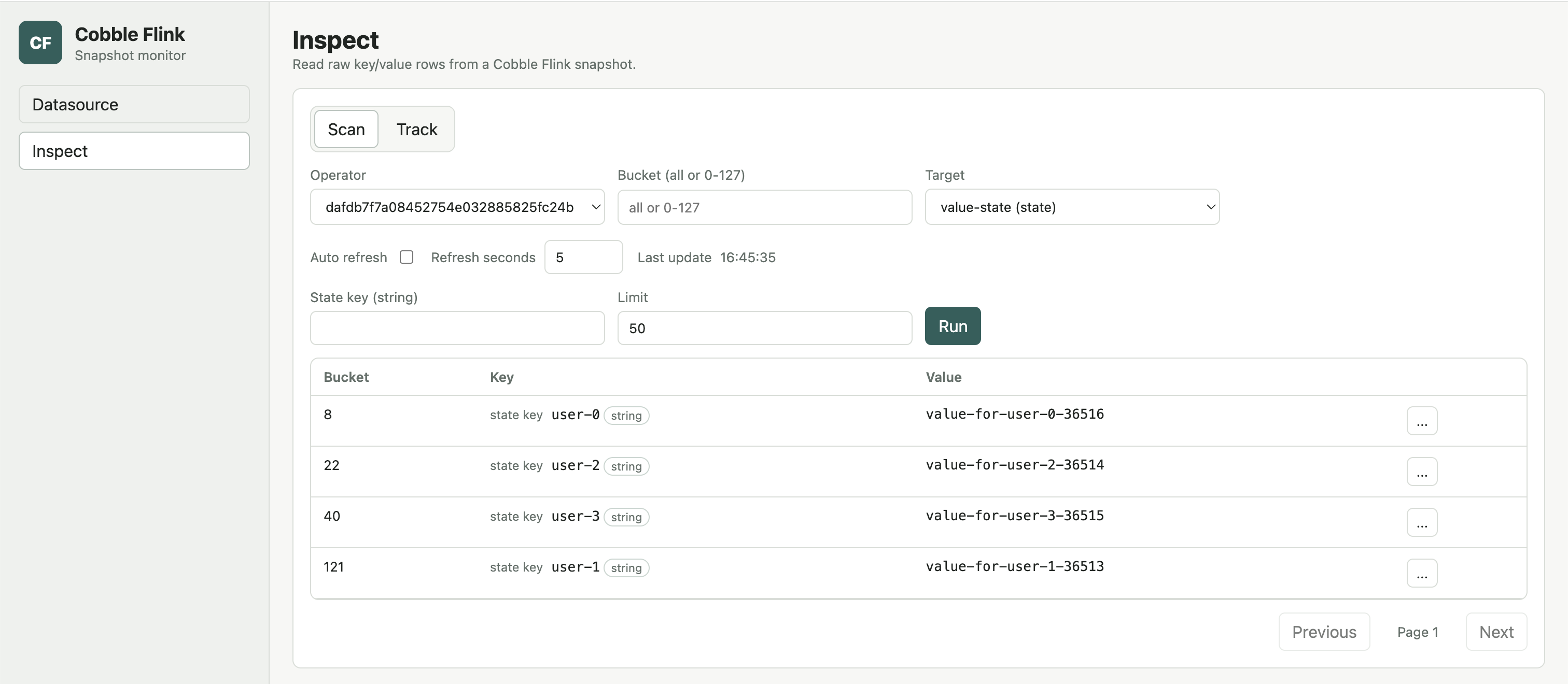Open the Datasource page in the sidebar
This screenshot has height=684, width=1568.
(x=134, y=104)
